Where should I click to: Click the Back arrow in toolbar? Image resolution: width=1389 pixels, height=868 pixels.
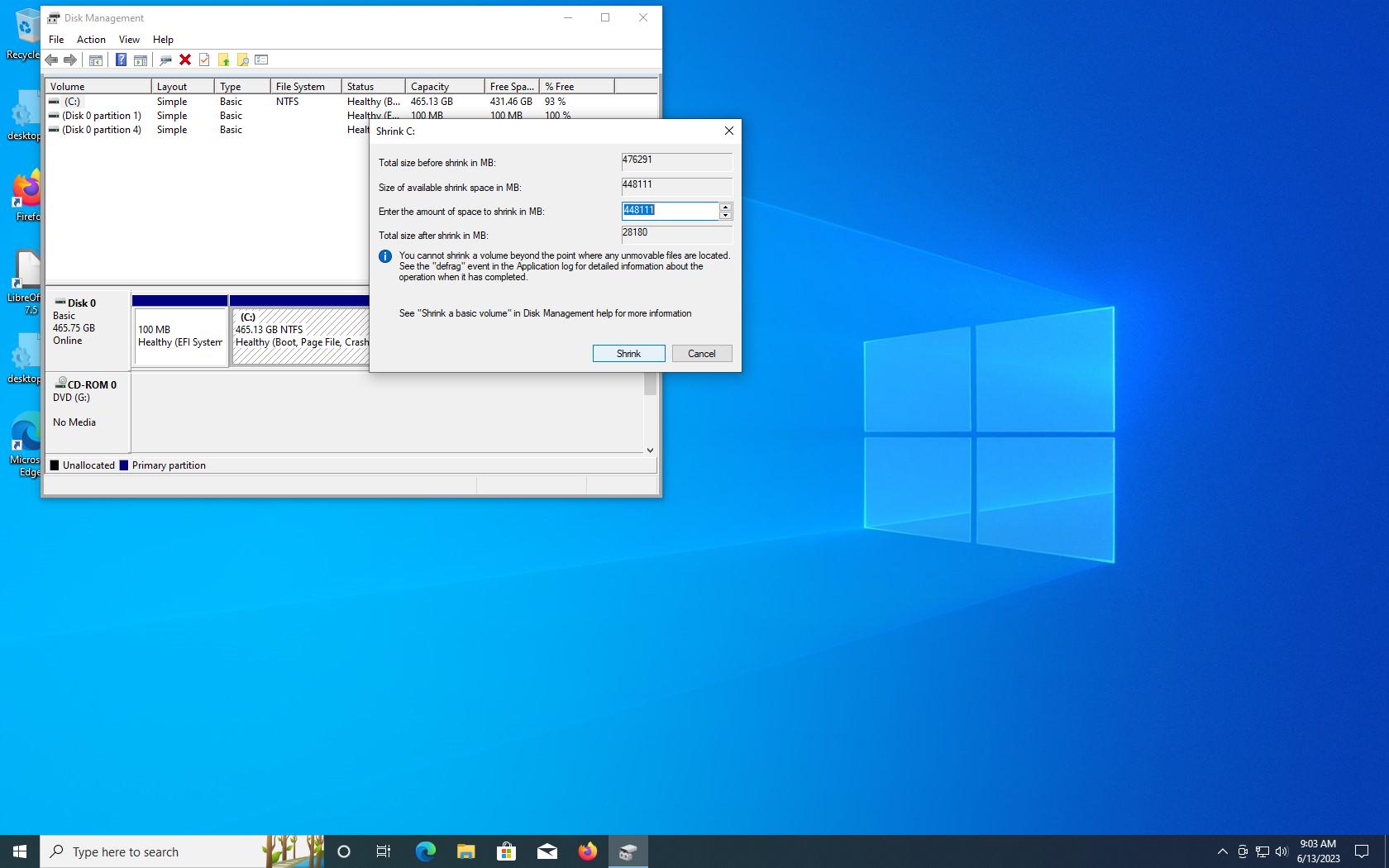coord(51,60)
